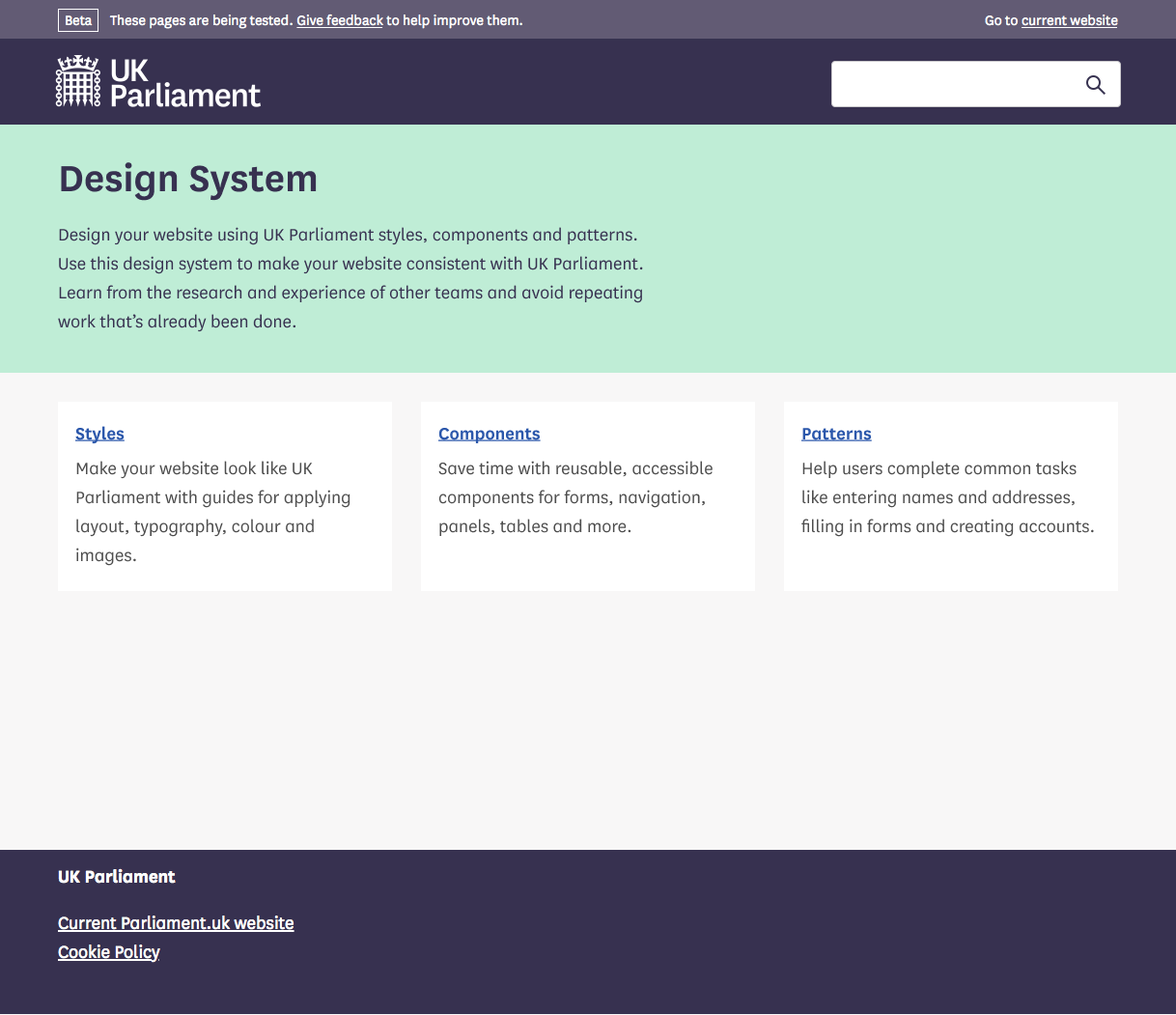This screenshot has width=1176, height=1015.
Task: Click the intro paragraph under Design System
Action: pyautogui.click(x=350, y=278)
